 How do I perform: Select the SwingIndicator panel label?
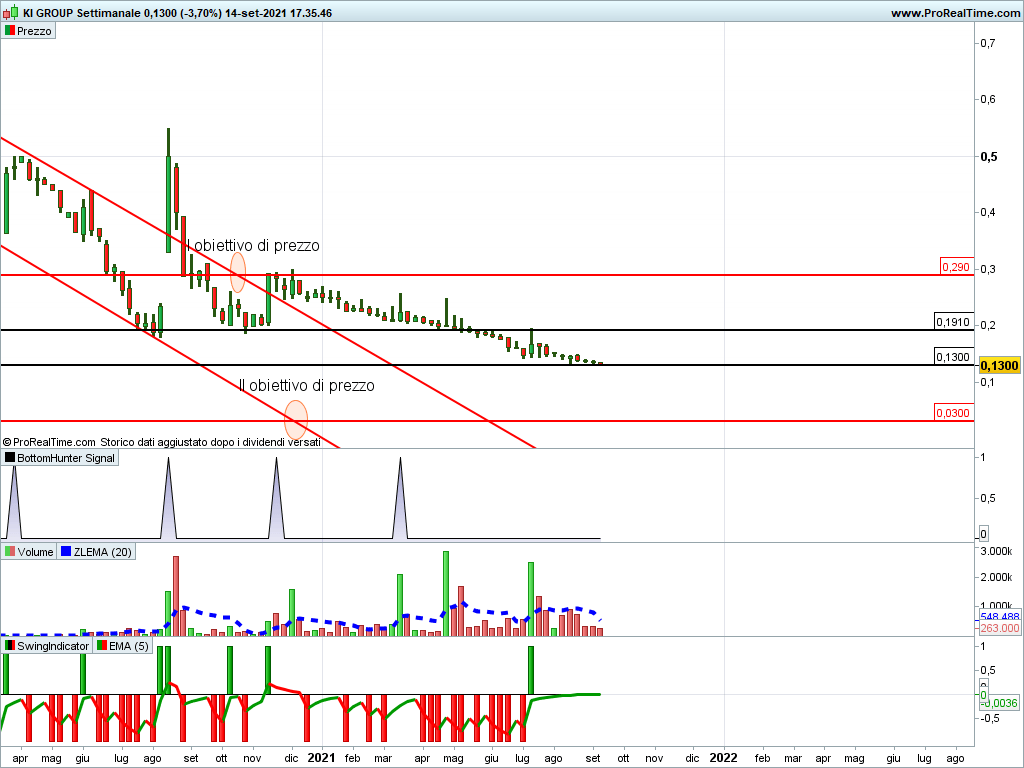pyautogui.click(x=53, y=646)
